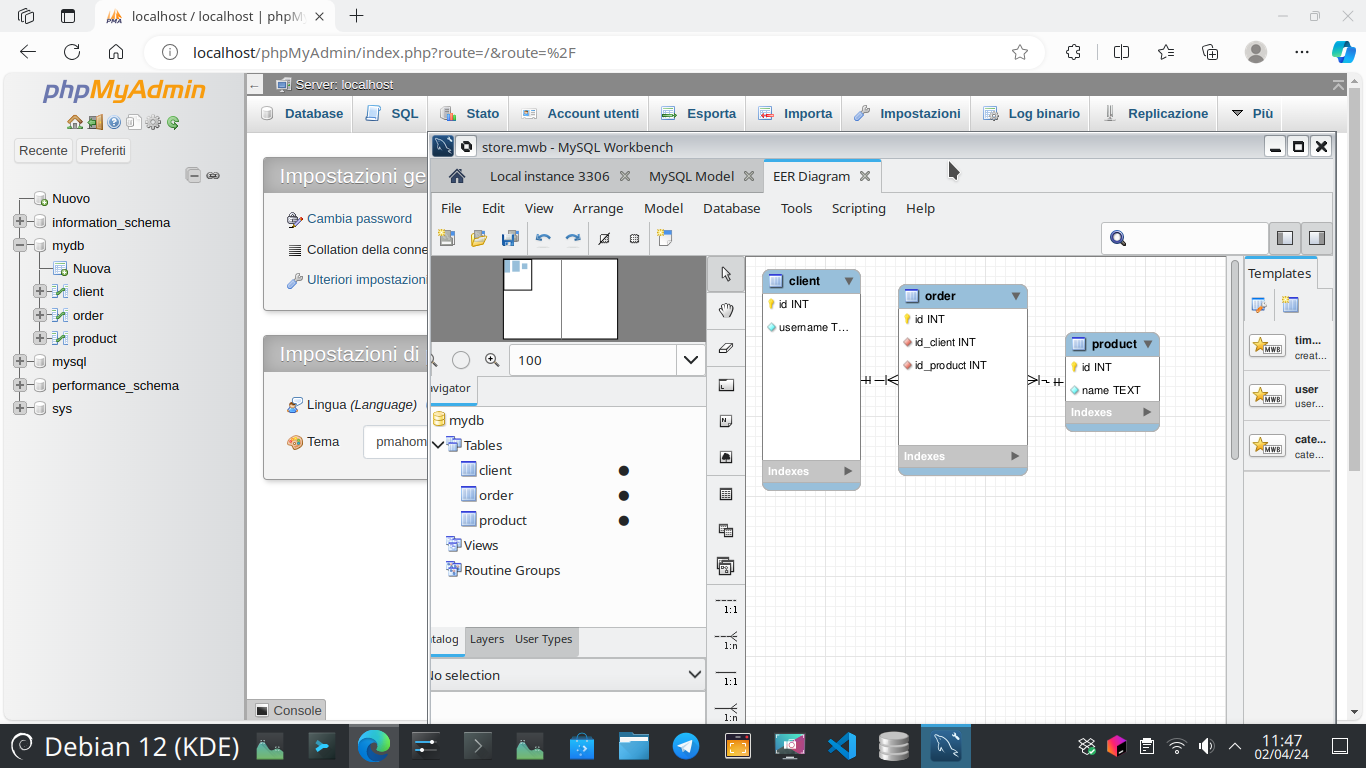This screenshot has width=1366, height=768.
Task: Select the place new view tool
Action: coord(726,530)
